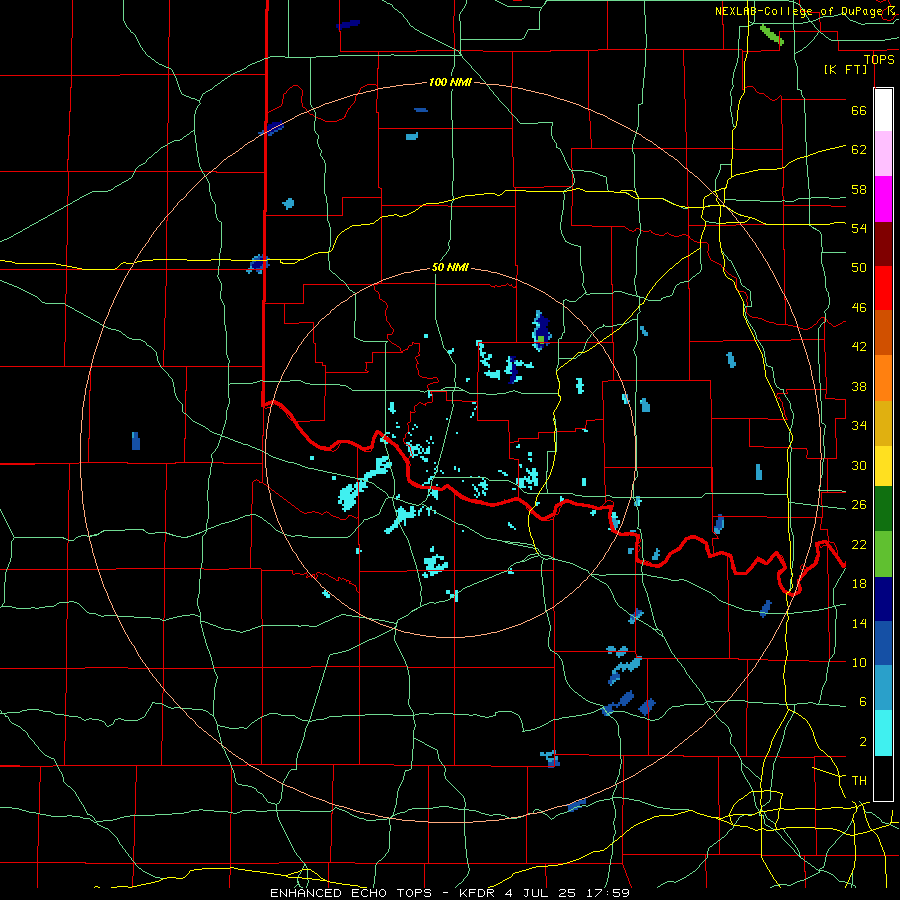Select the medium blue legend swatch
Screen dimensions: 900x900
point(883,643)
